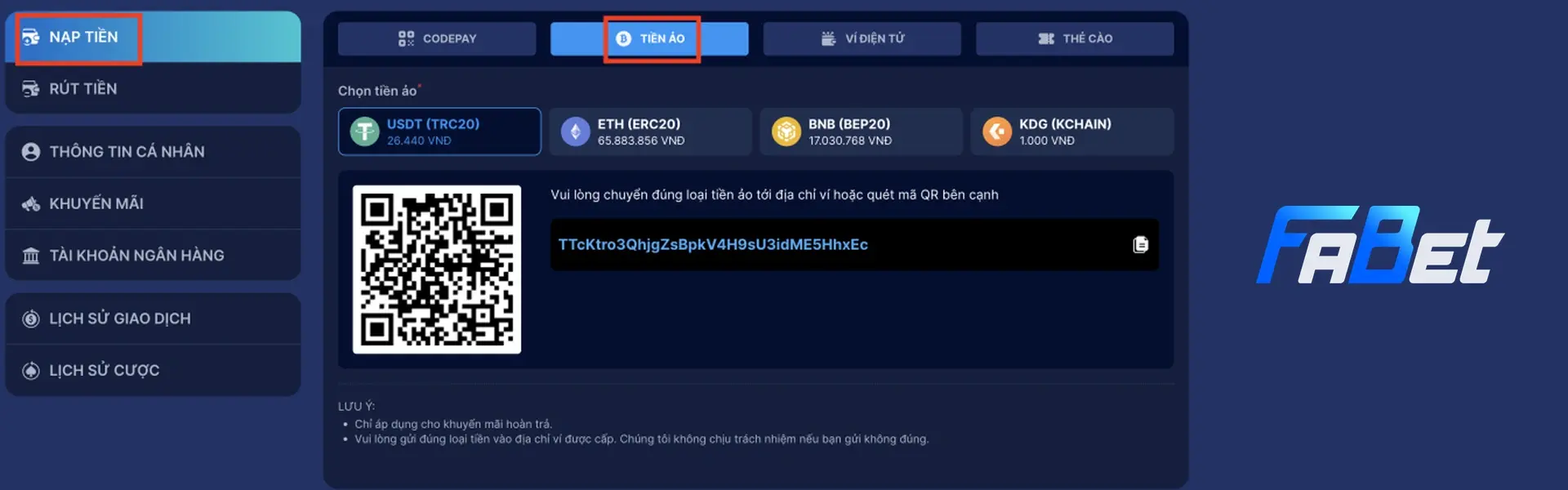Screen dimensions: 1568x490
Task: Click the yellow BNB coin icon
Action: [786, 131]
